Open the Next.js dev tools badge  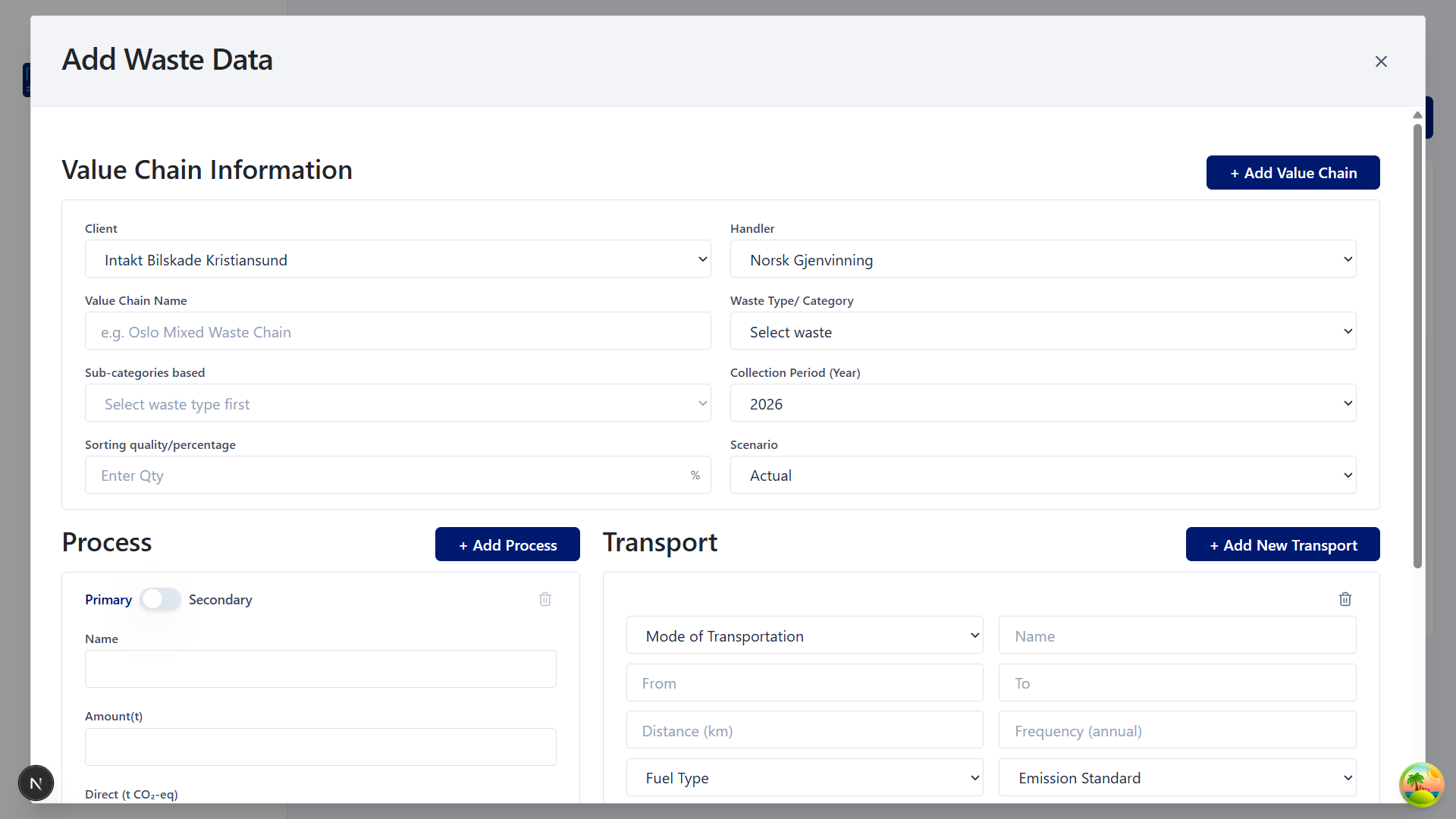point(36,783)
